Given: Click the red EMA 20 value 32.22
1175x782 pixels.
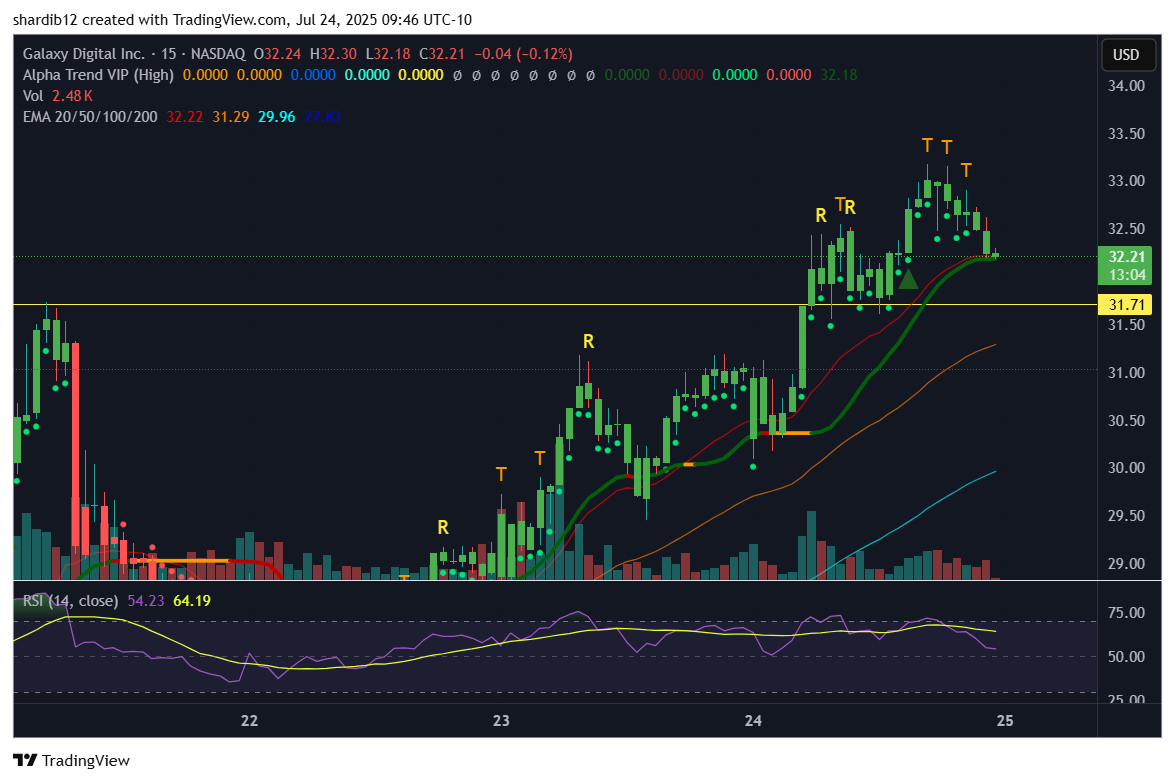Looking at the screenshot, I should click(184, 117).
